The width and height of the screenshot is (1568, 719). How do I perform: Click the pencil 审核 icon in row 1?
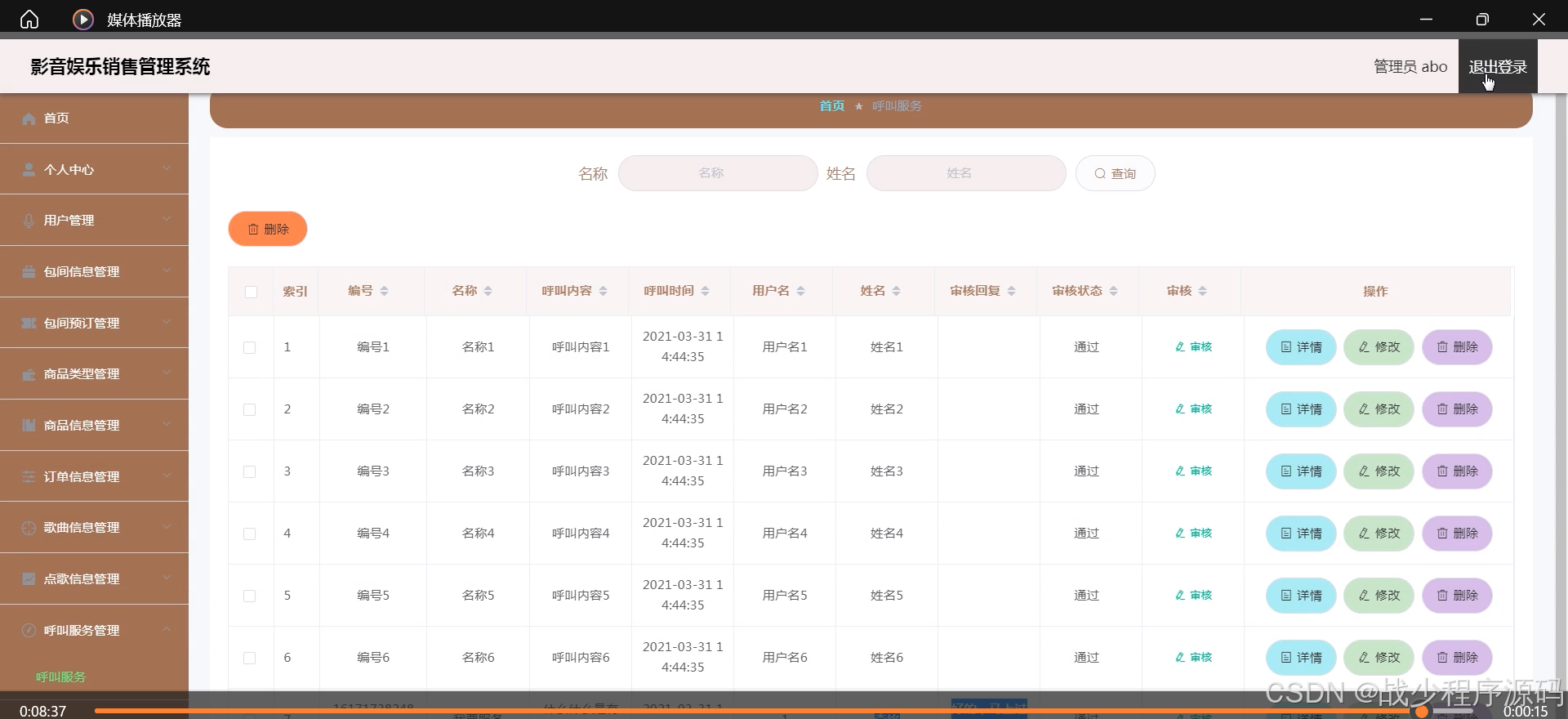[x=1180, y=346]
